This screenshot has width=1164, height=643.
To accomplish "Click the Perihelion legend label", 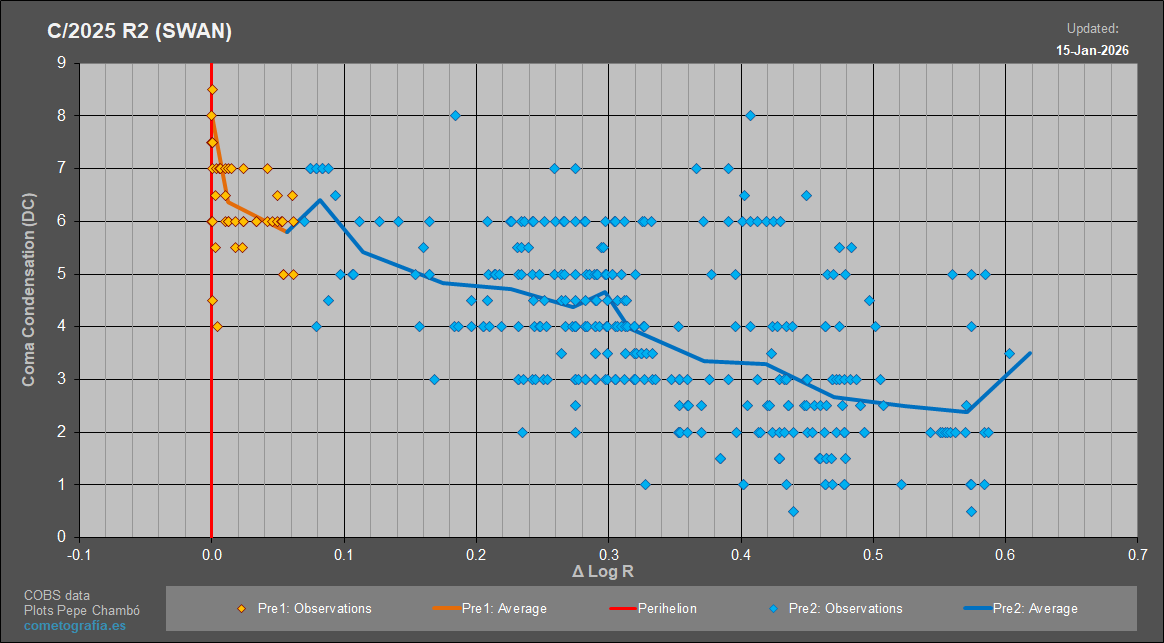I will (x=667, y=609).
